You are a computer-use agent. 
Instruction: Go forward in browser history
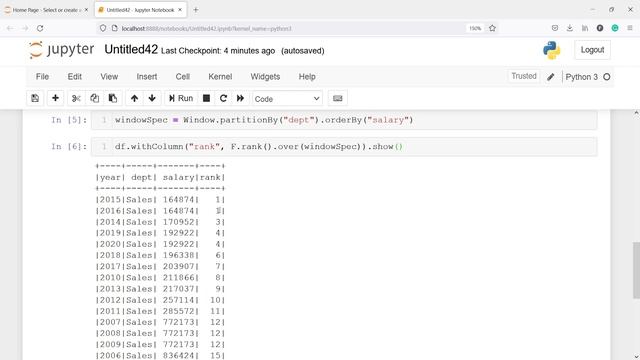[25, 28]
